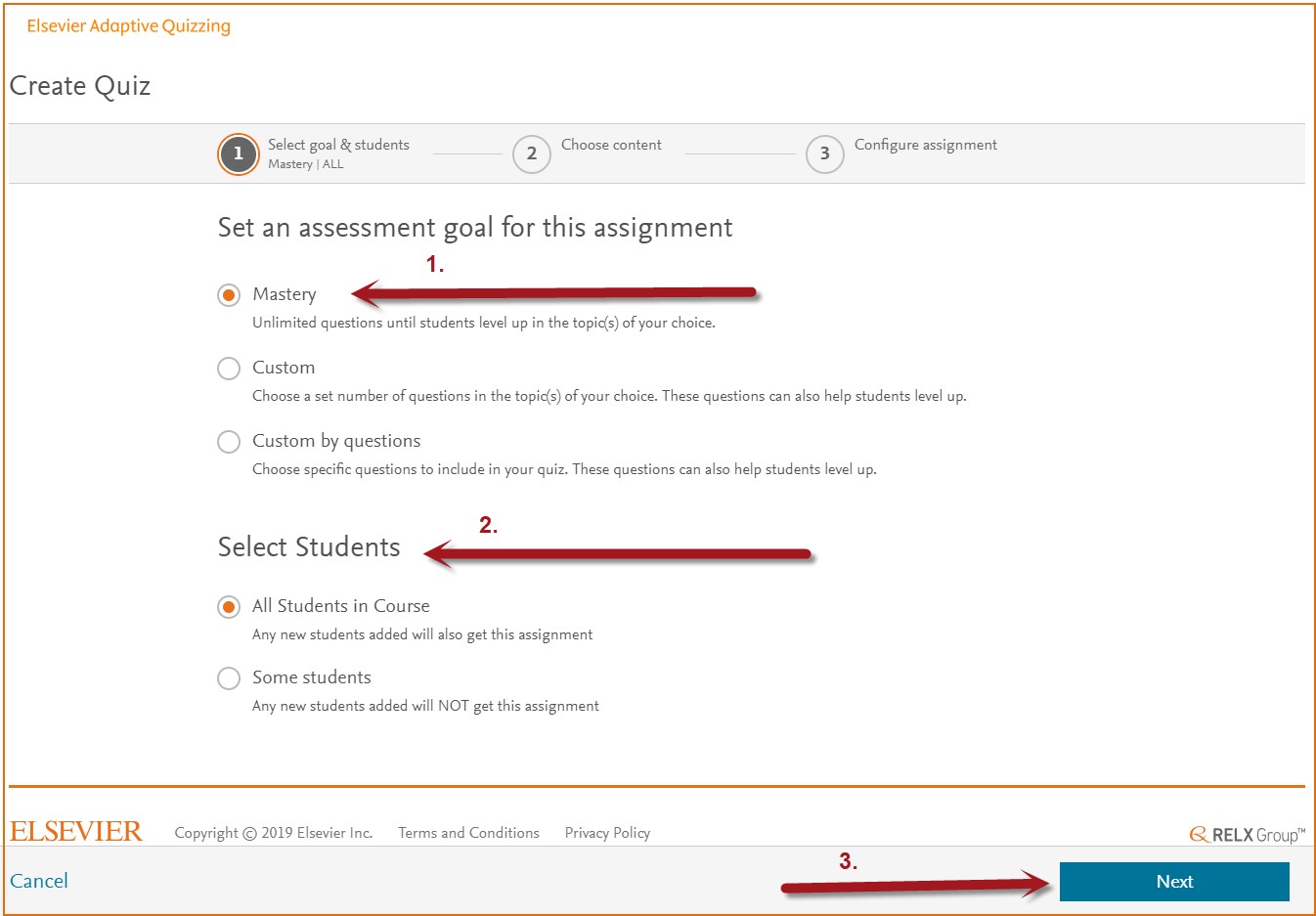
Task: Click the step 2 circle icon
Action: tap(531, 153)
